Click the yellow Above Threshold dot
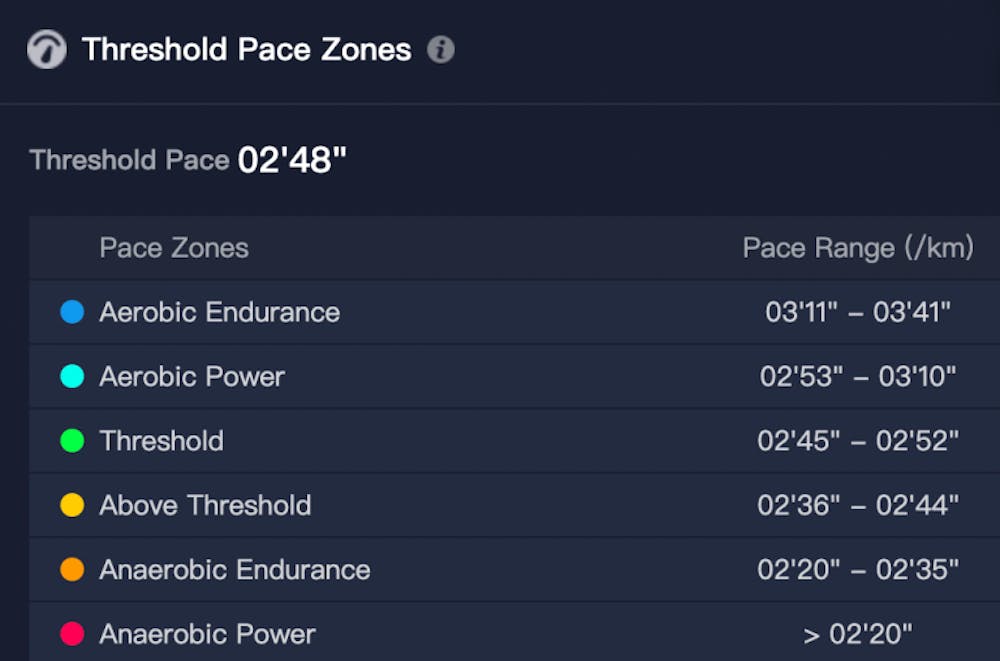The width and height of the screenshot is (1000, 661). tap(72, 505)
